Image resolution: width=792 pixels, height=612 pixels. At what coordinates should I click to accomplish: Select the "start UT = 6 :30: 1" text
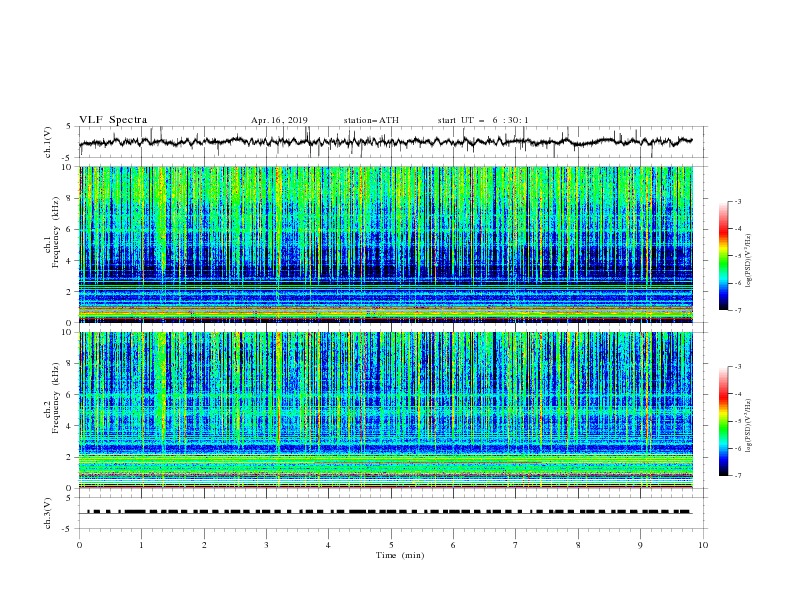pyautogui.click(x=483, y=120)
